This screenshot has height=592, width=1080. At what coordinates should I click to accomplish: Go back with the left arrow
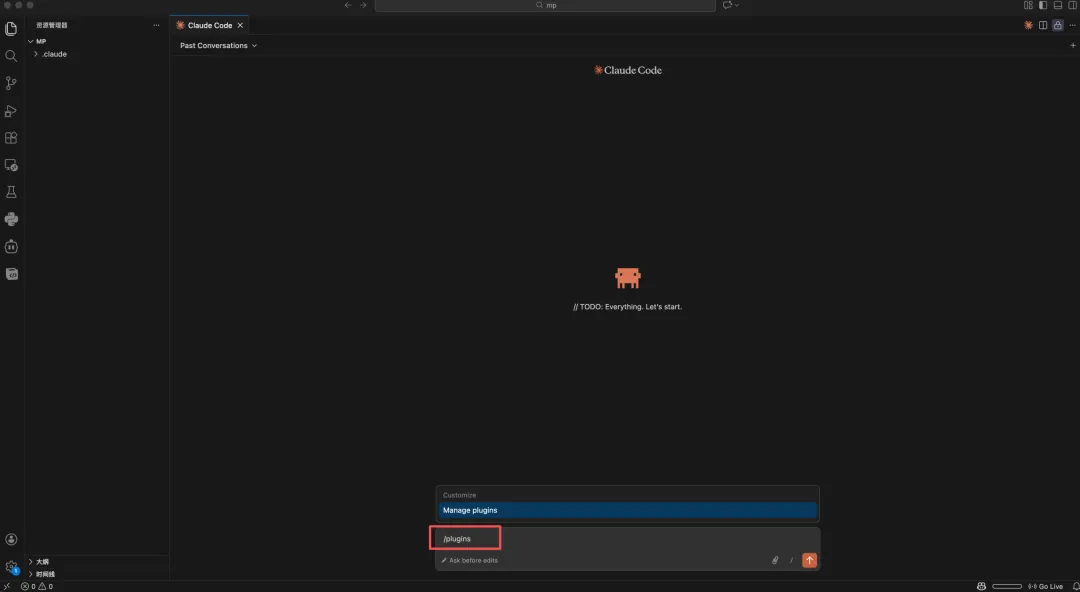tap(348, 5)
